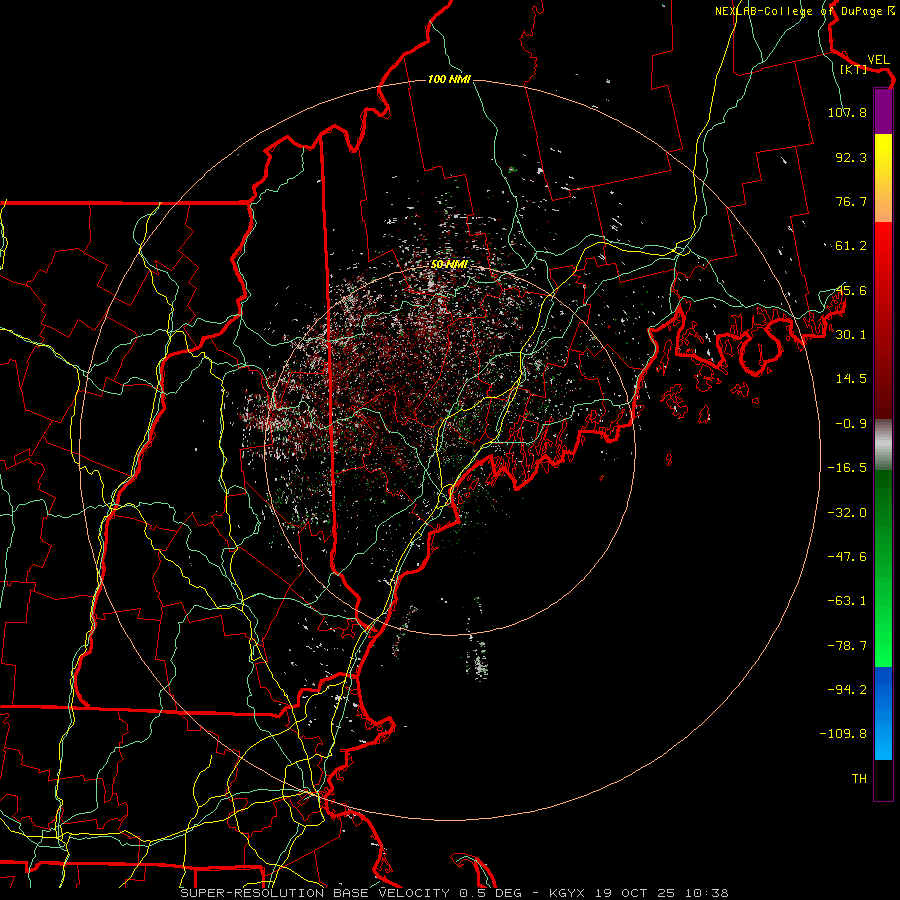Click the 45.6 velocity scale value
900x900 pixels.
[x=851, y=290]
